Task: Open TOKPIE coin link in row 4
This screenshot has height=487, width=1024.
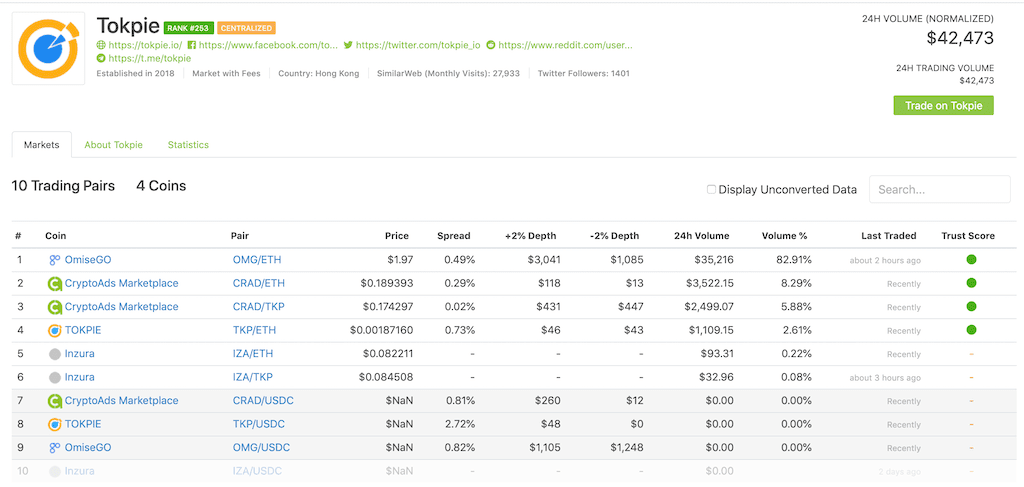Action: tap(83, 330)
